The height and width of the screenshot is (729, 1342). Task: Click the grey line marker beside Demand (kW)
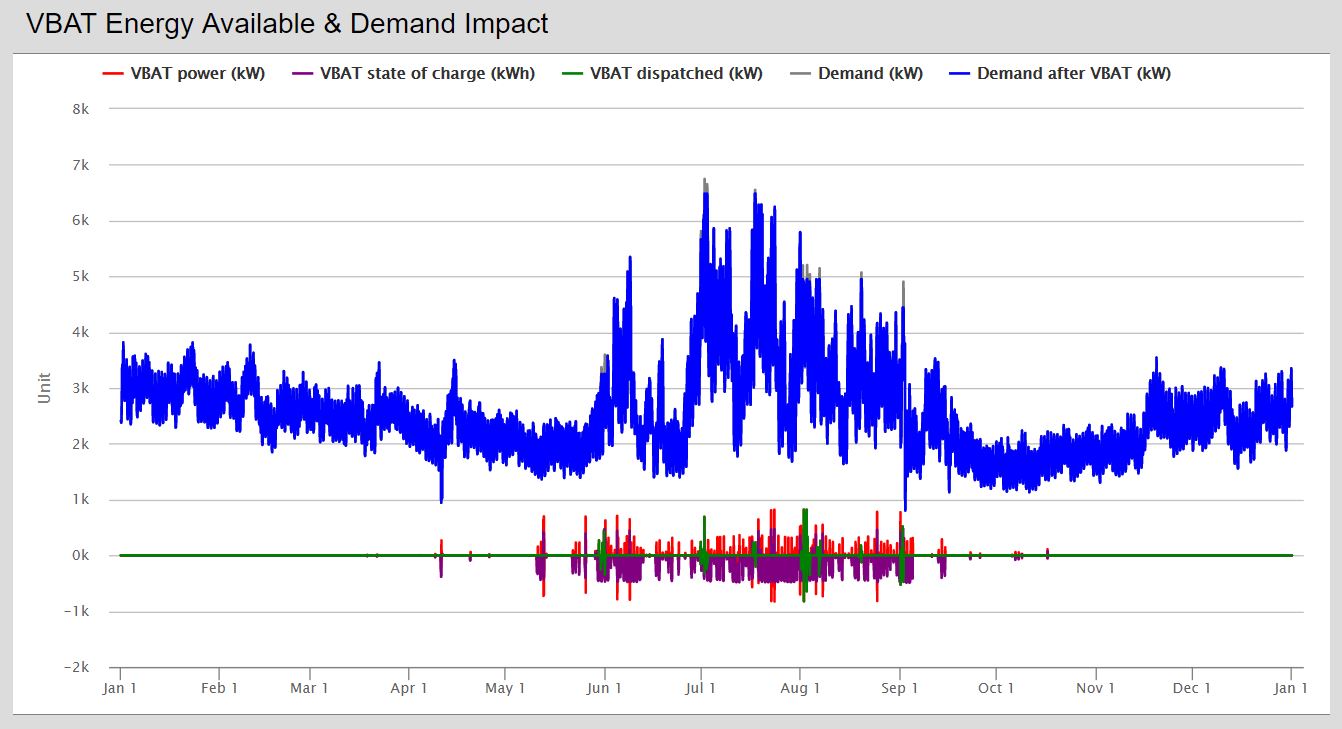click(800, 74)
